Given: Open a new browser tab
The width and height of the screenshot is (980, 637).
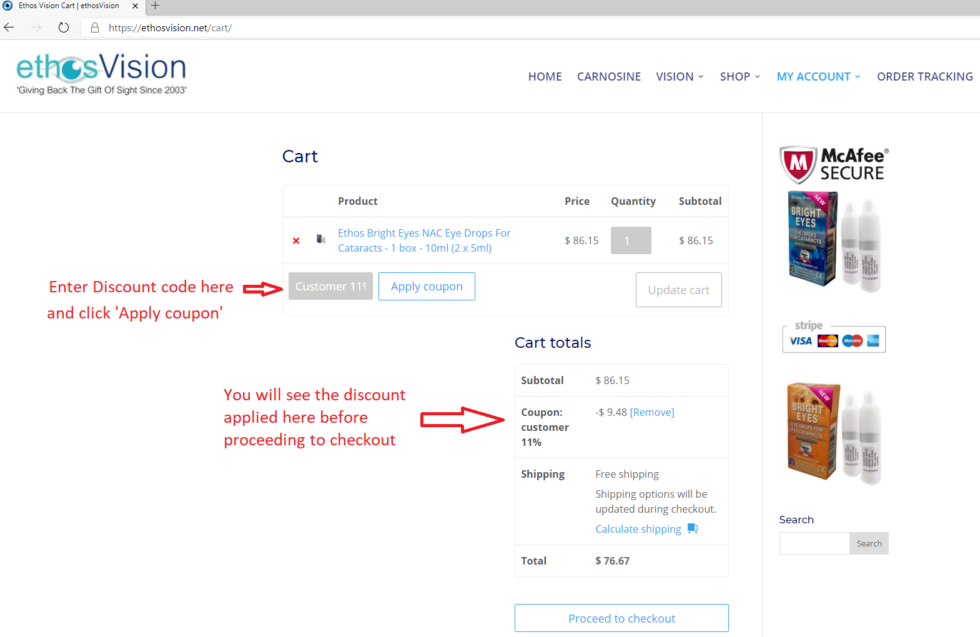Looking at the screenshot, I should (155, 6).
